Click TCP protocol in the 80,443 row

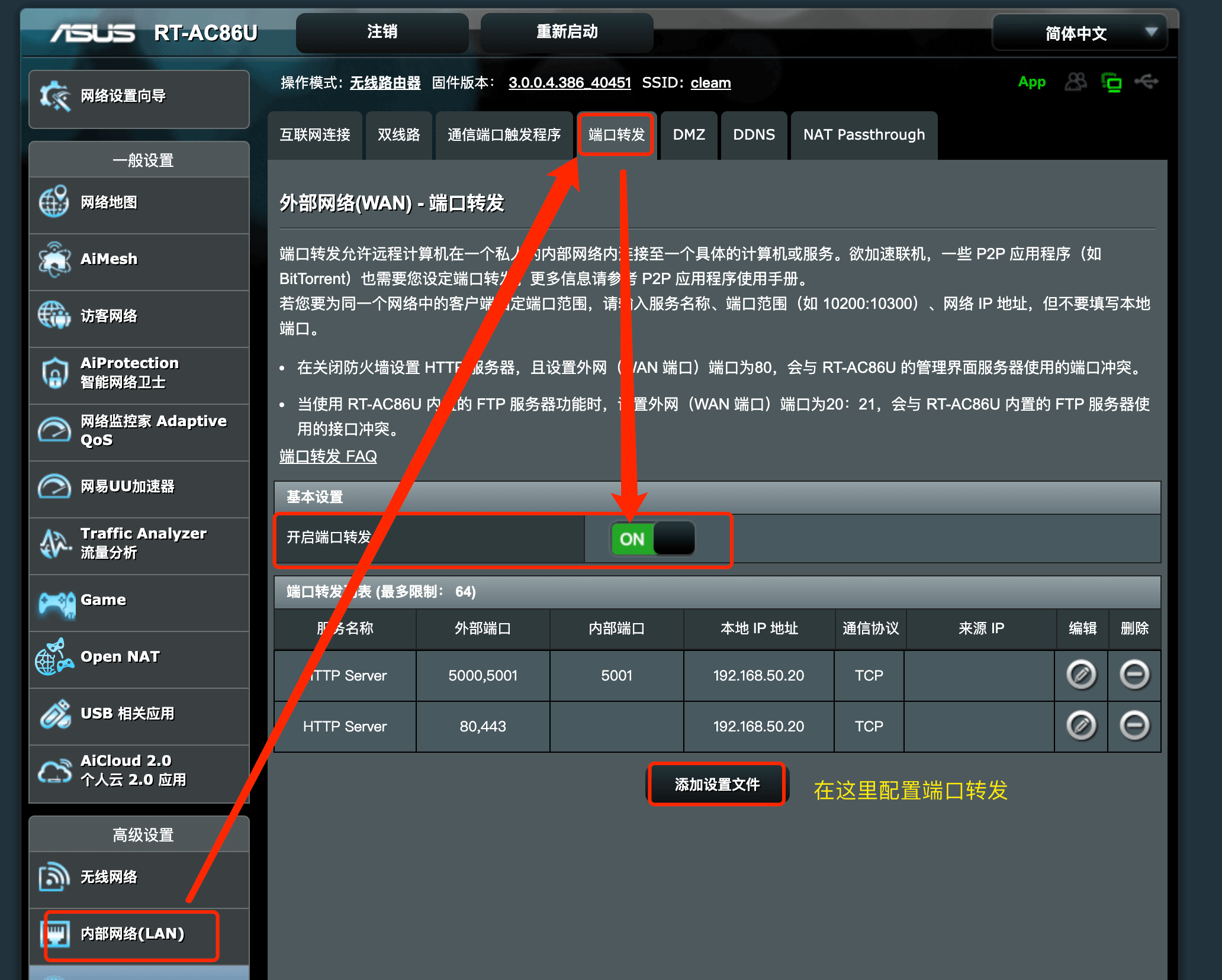point(869,726)
